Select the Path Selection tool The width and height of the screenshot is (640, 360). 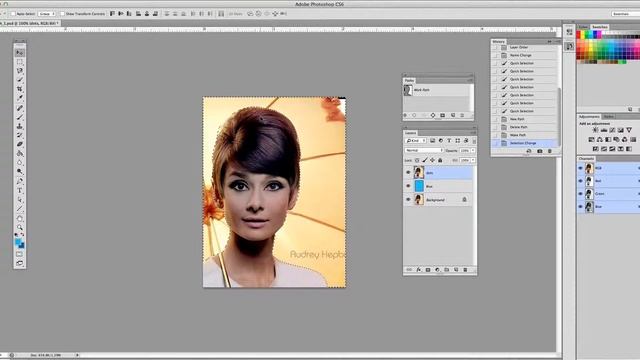click(x=20, y=200)
